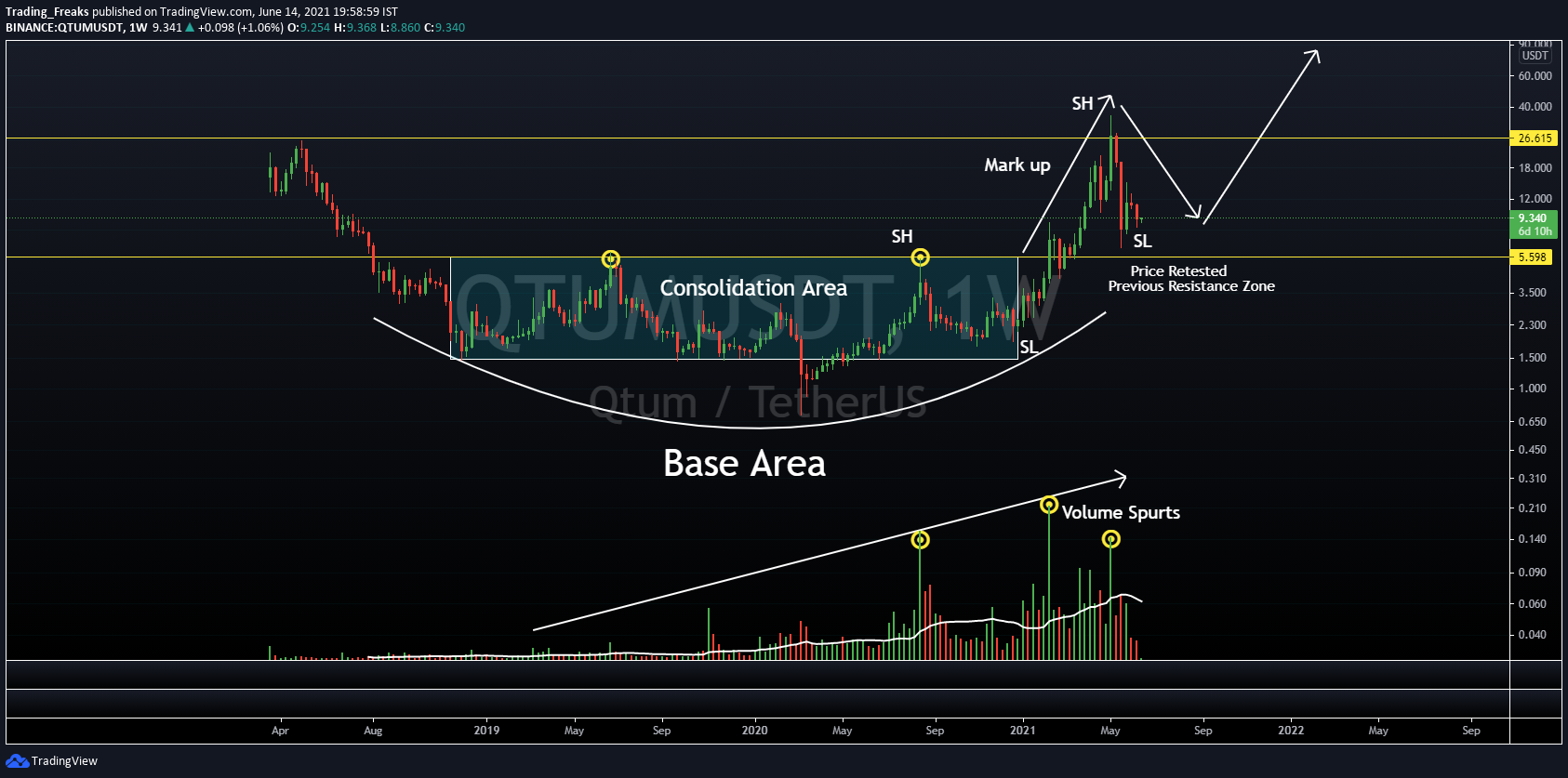Click the 2021 label on time axis
Screen dimensions: 1568x778
1023,731
